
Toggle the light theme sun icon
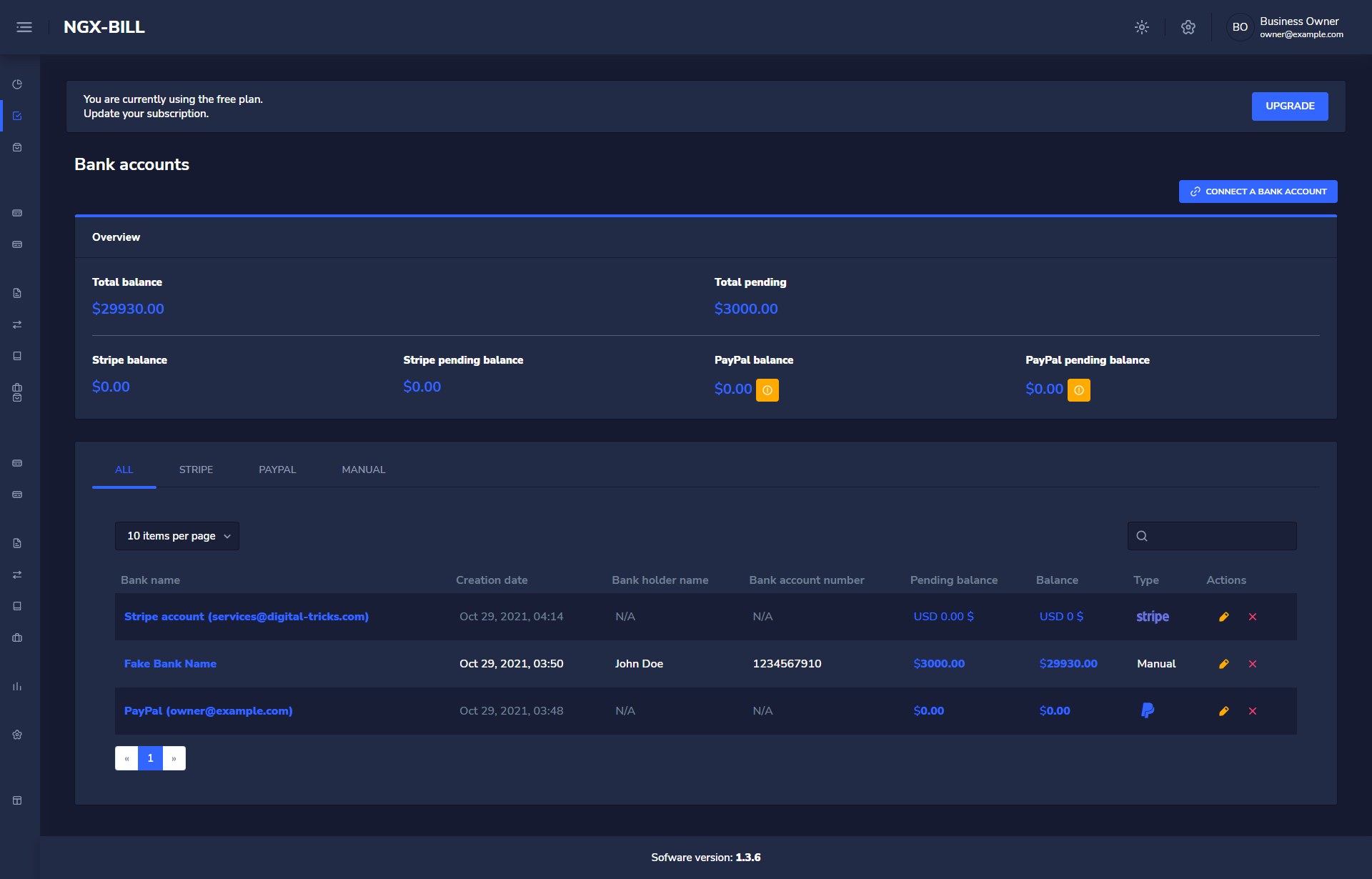tap(1141, 27)
